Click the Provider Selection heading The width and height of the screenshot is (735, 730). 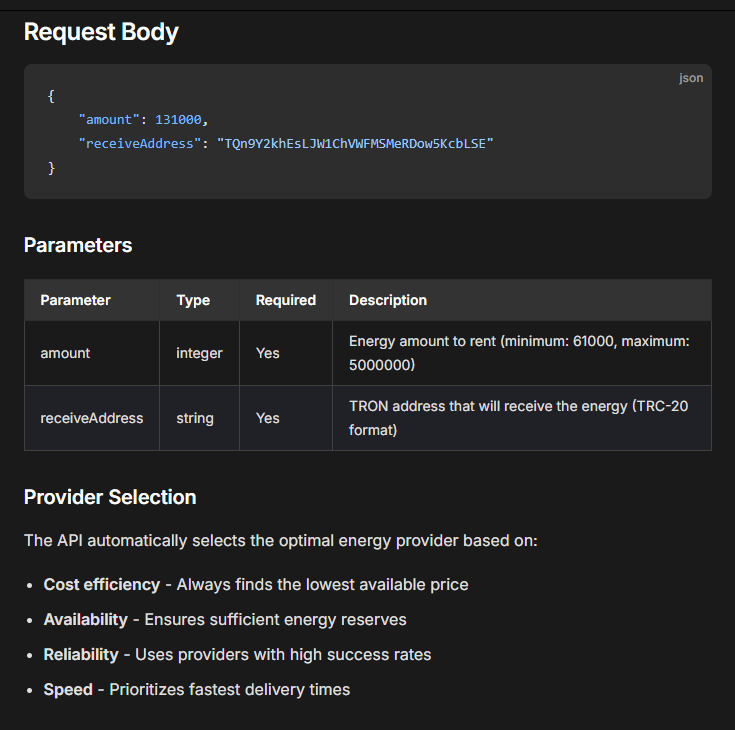(x=110, y=497)
